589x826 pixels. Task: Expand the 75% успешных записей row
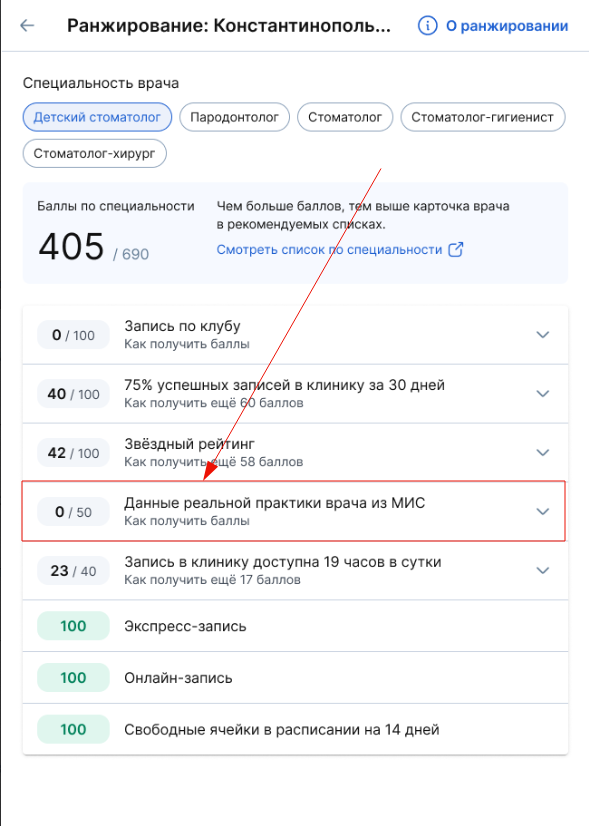coord(542,393)
